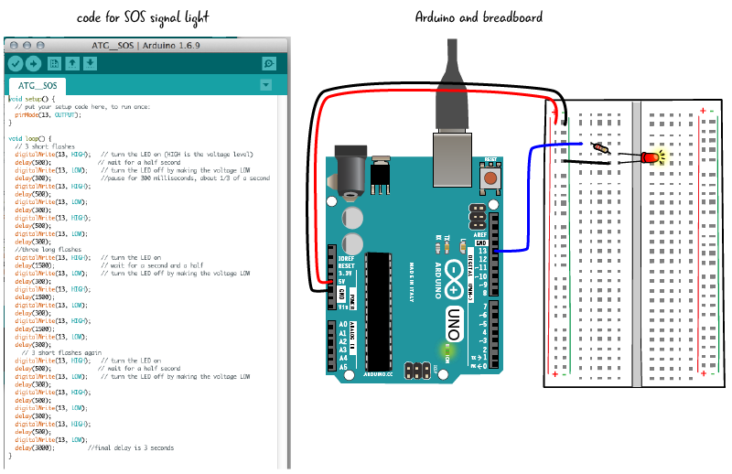The height and width of the screenshot is (474, 732).
Task: Click the '// wait for a second and a half' comment
Action: 152,265
